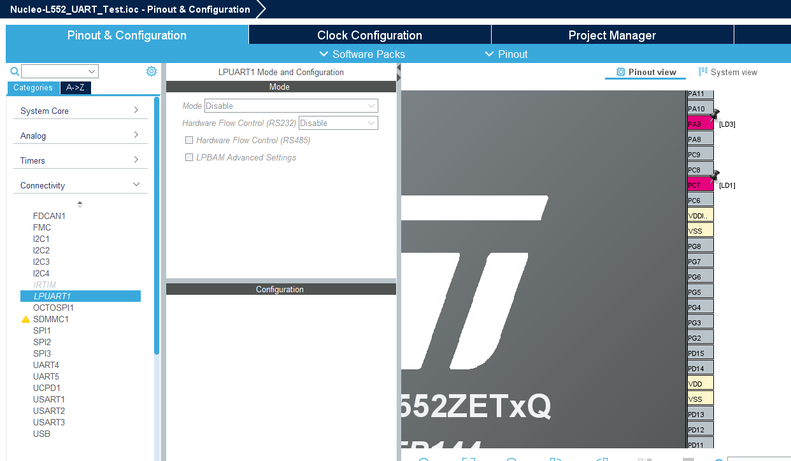Select I2C1 peripheral
The width and height of the screenshot is (791, 461).
[x=41, y=239]
